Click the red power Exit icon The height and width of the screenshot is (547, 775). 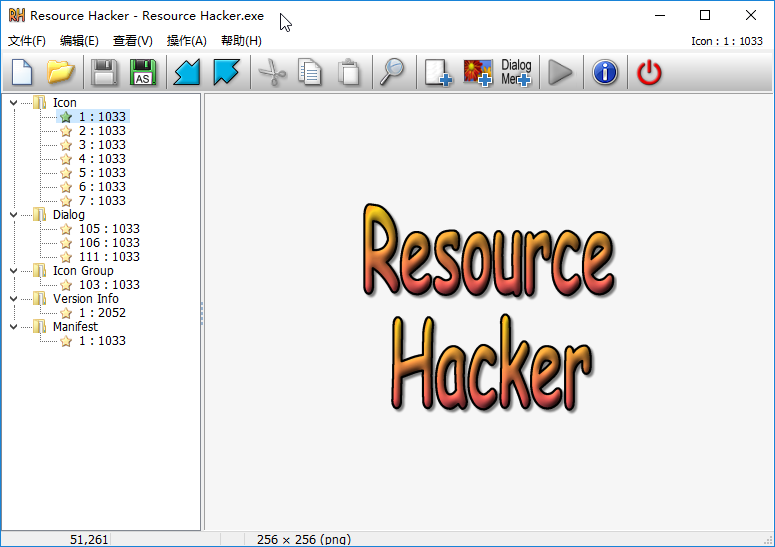[650, 73]
